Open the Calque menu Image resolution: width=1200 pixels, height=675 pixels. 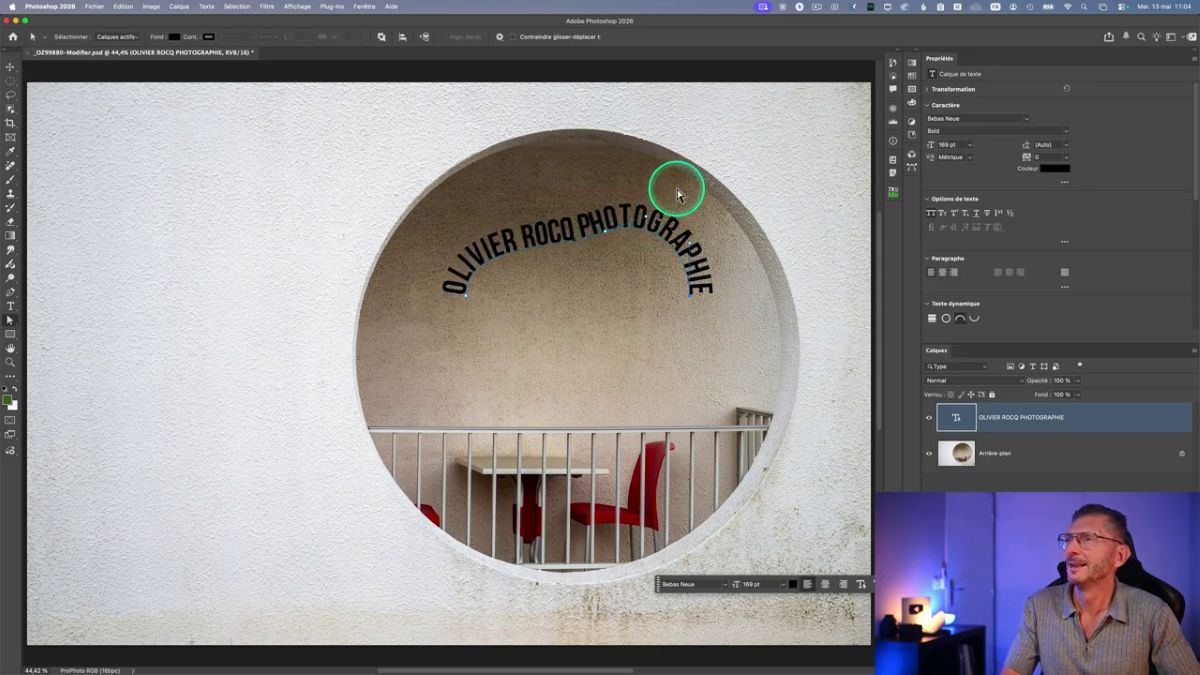[x=179, y=6]
